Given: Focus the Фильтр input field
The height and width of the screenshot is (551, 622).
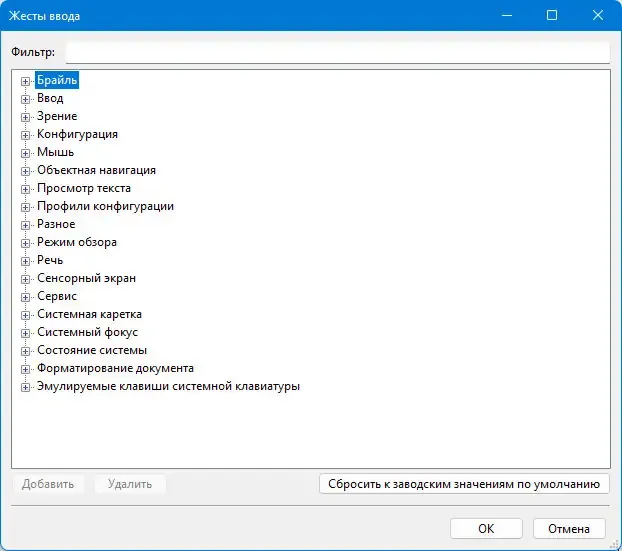Looking at the screenshot, I should click(x=338, y=52).
